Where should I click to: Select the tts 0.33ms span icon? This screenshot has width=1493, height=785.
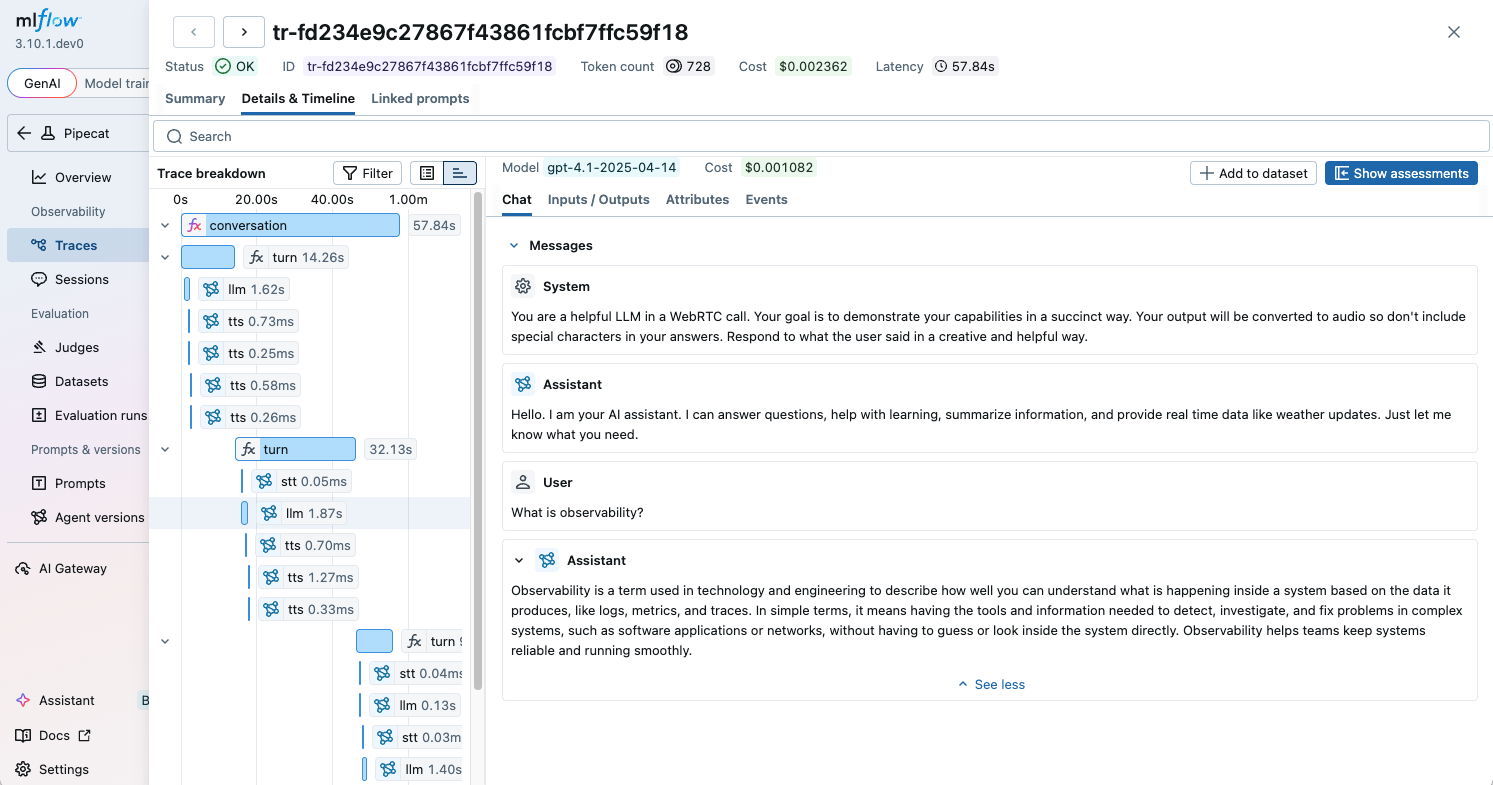[x=271, y=609]
